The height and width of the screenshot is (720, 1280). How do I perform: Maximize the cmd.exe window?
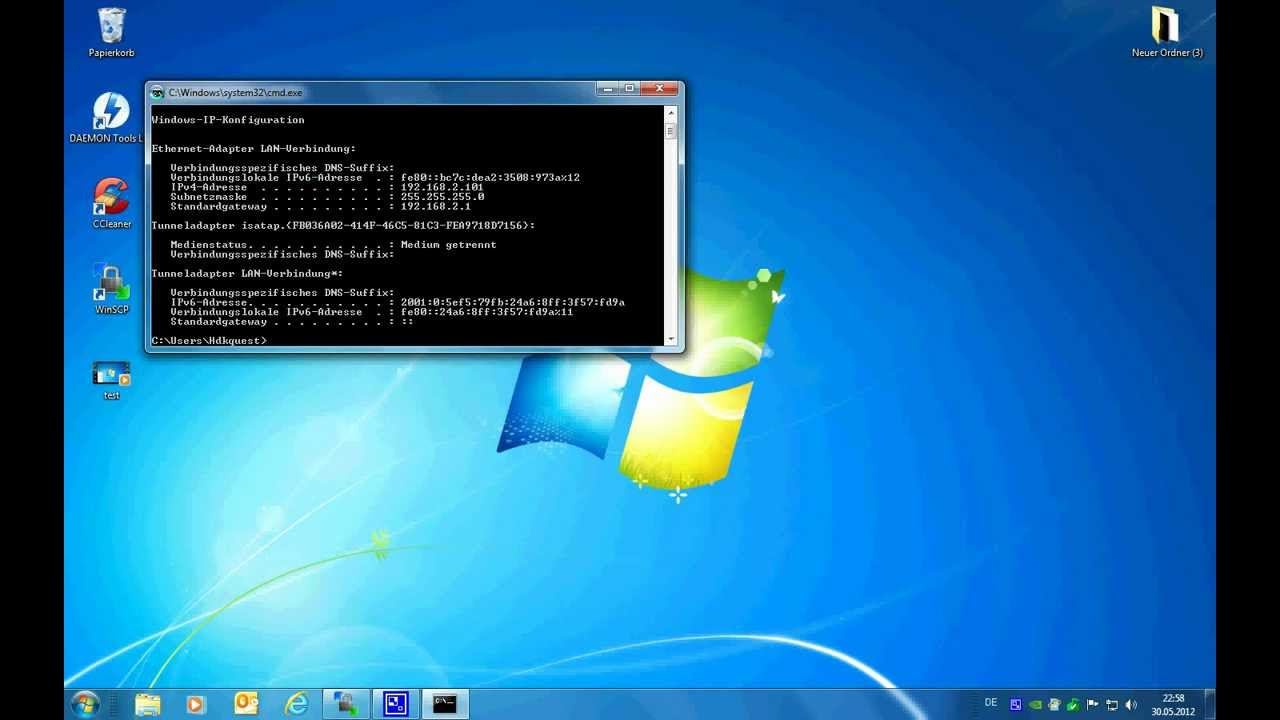pos(630,89)
